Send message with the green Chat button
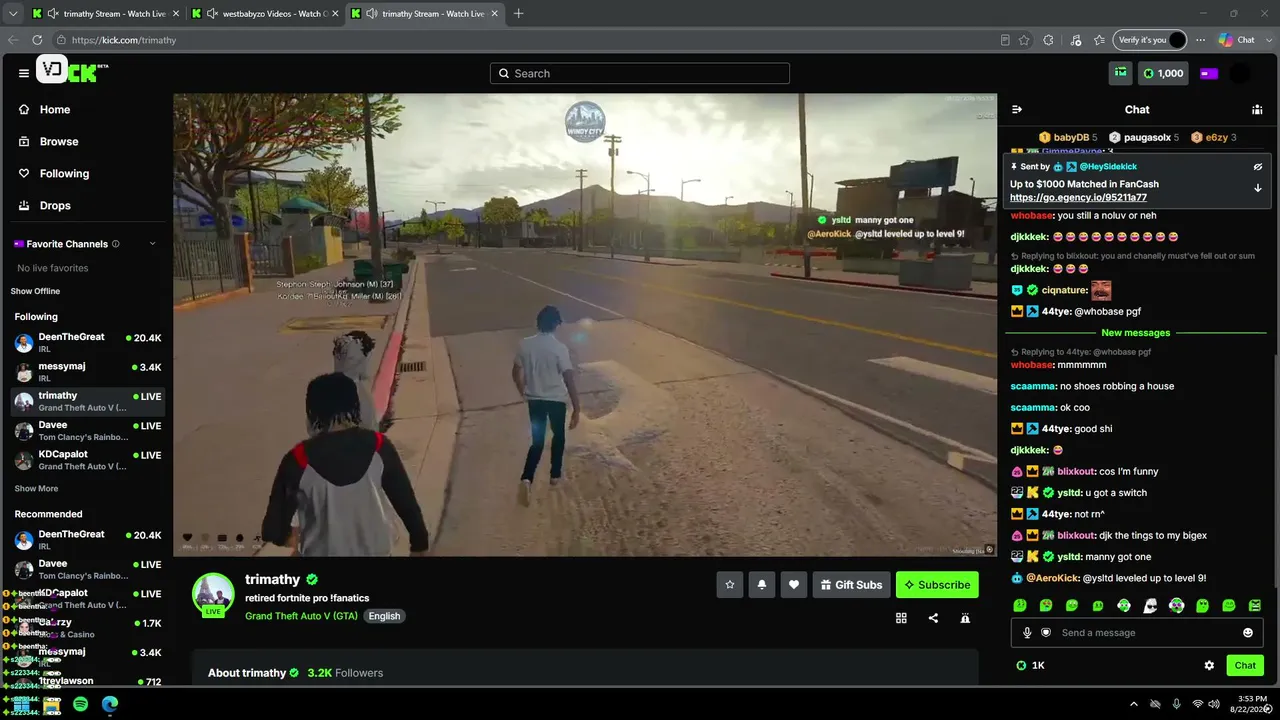Screen dimensions: 1280x720 coord(1245,665)
